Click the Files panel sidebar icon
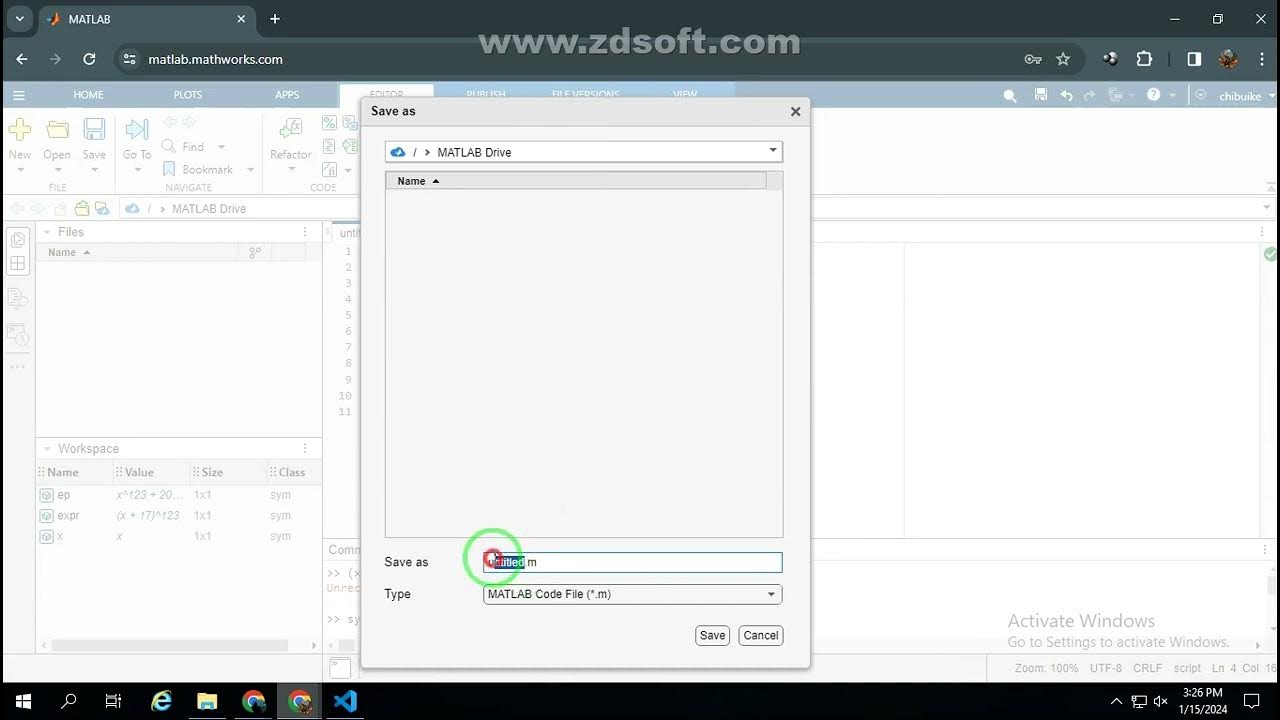 coord(18,239)
